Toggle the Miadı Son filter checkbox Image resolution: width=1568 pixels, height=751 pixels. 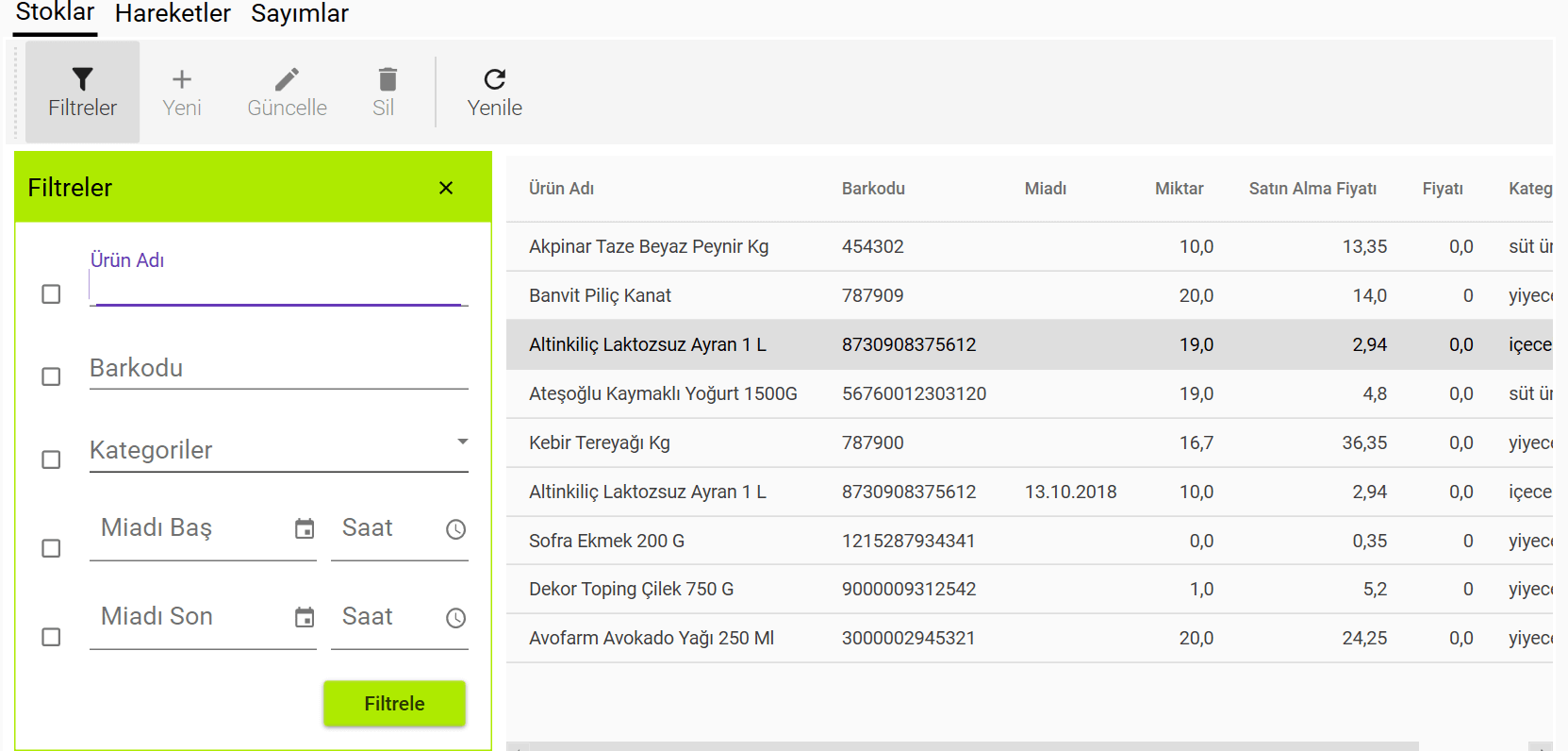coord(52,637)
